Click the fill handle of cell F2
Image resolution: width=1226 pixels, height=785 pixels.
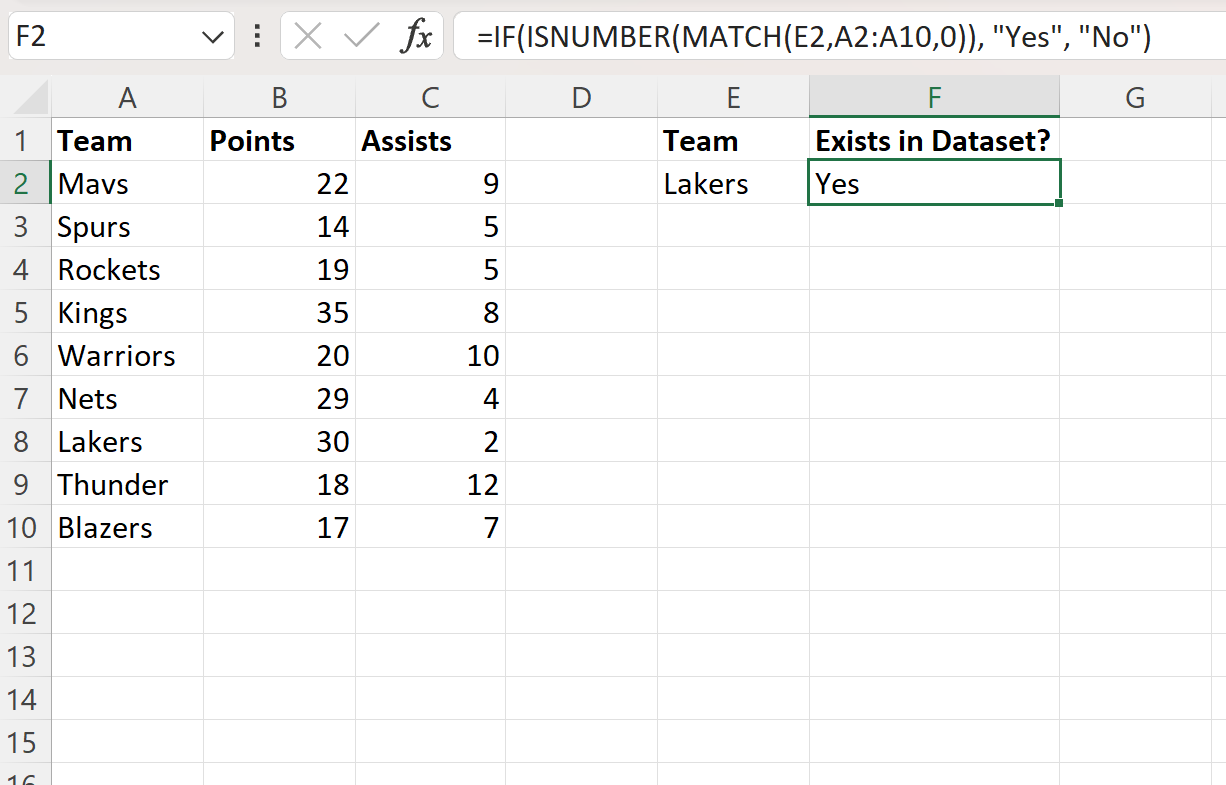click(x=1059, y=201)
